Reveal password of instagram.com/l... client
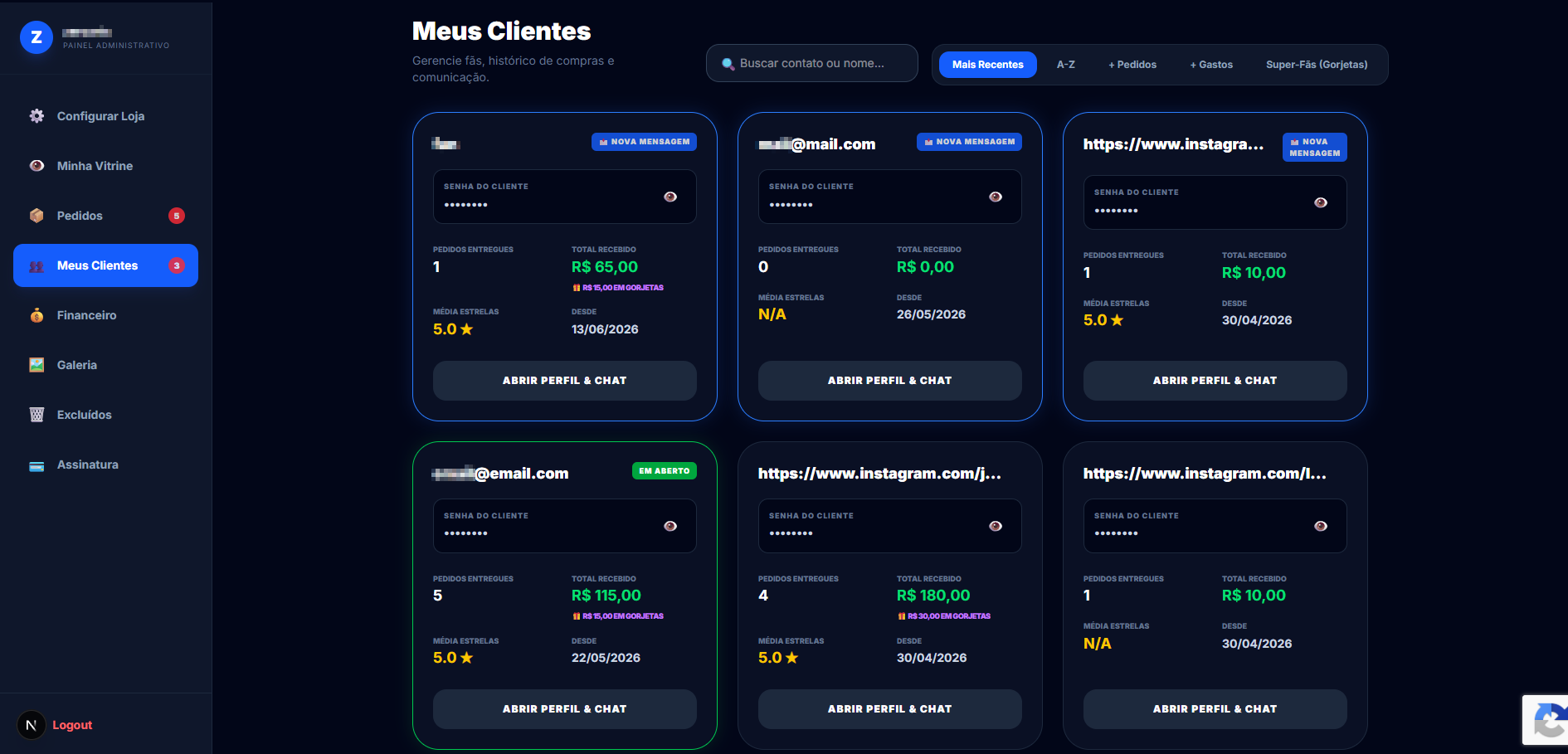 [1321, 526]
